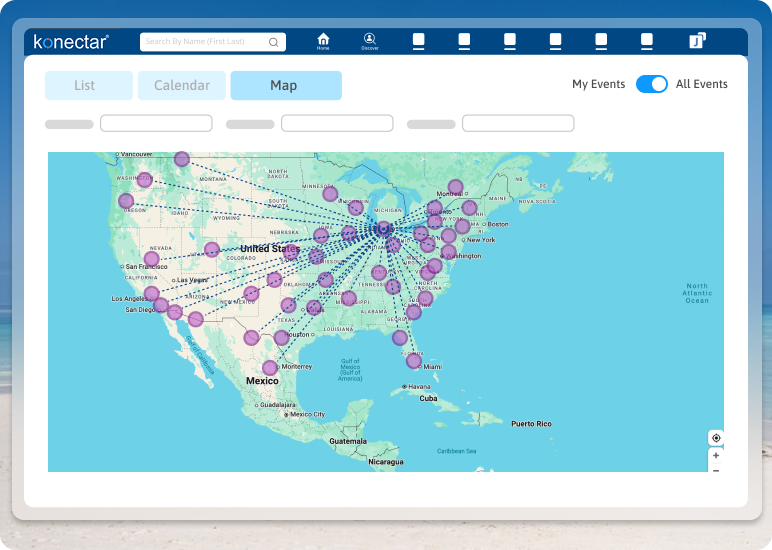
Task: Center map on my current location
Action: coord(716,438)
